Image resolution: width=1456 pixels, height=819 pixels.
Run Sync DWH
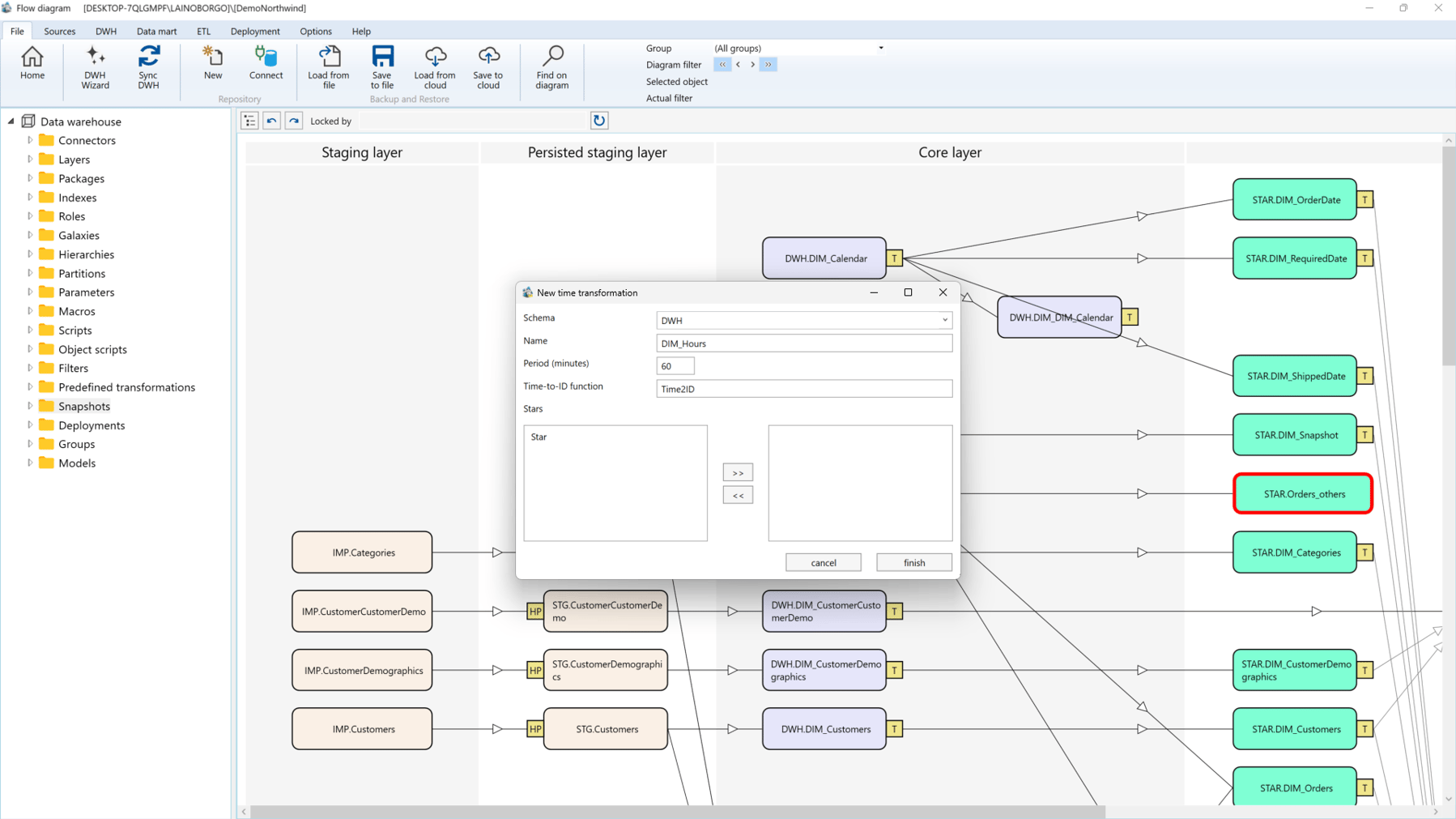148,67
